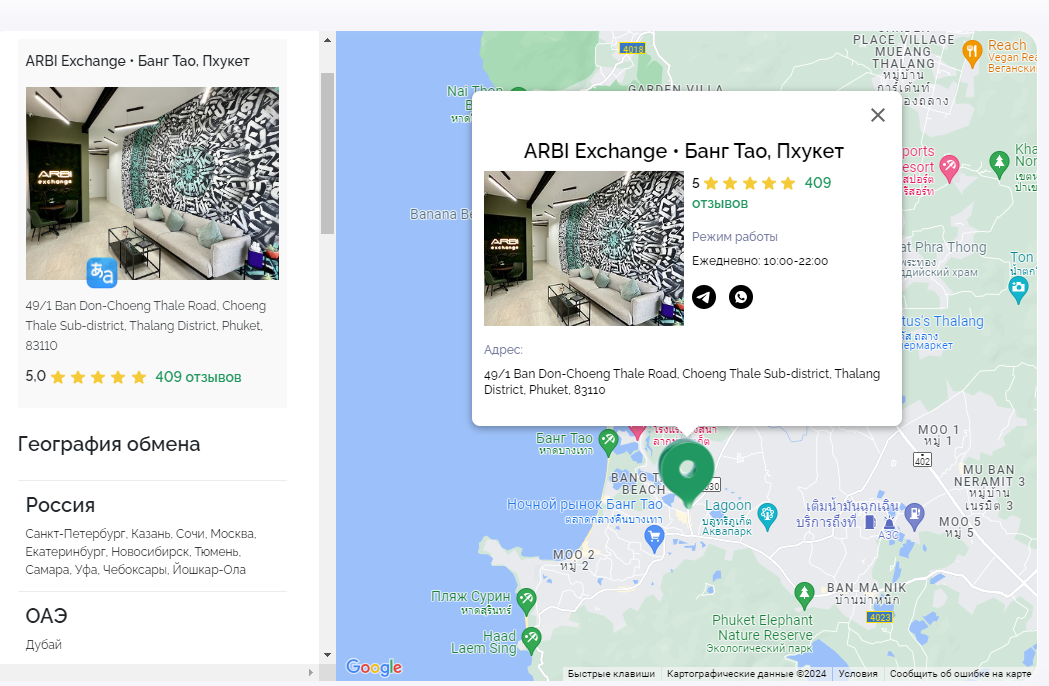The height and width of the screenshot is (686, 1049).
Task: Click the BAN MA NIK map label
Action: click(866, 588)
